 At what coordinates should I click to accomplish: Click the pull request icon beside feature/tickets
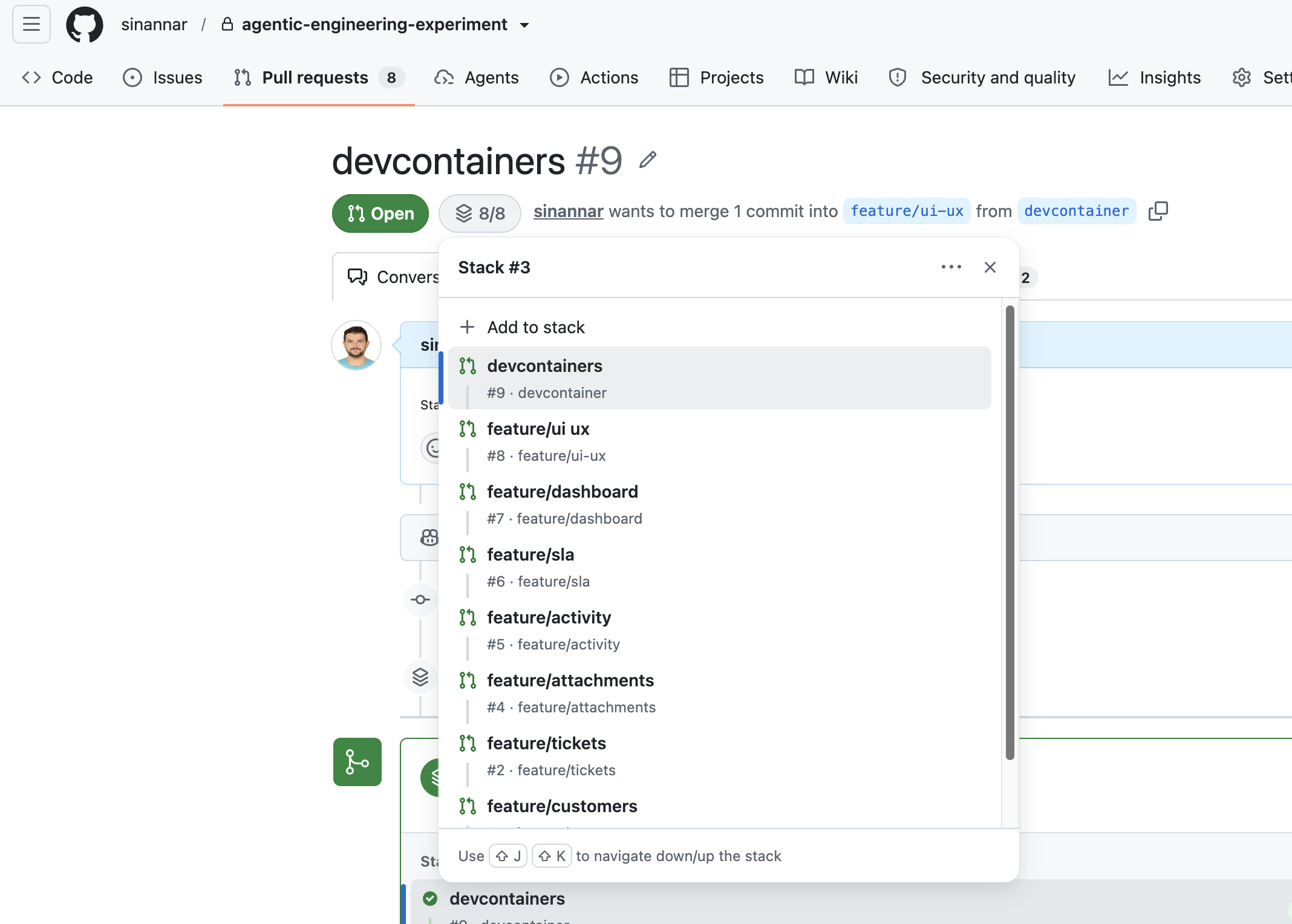point(468,743)
